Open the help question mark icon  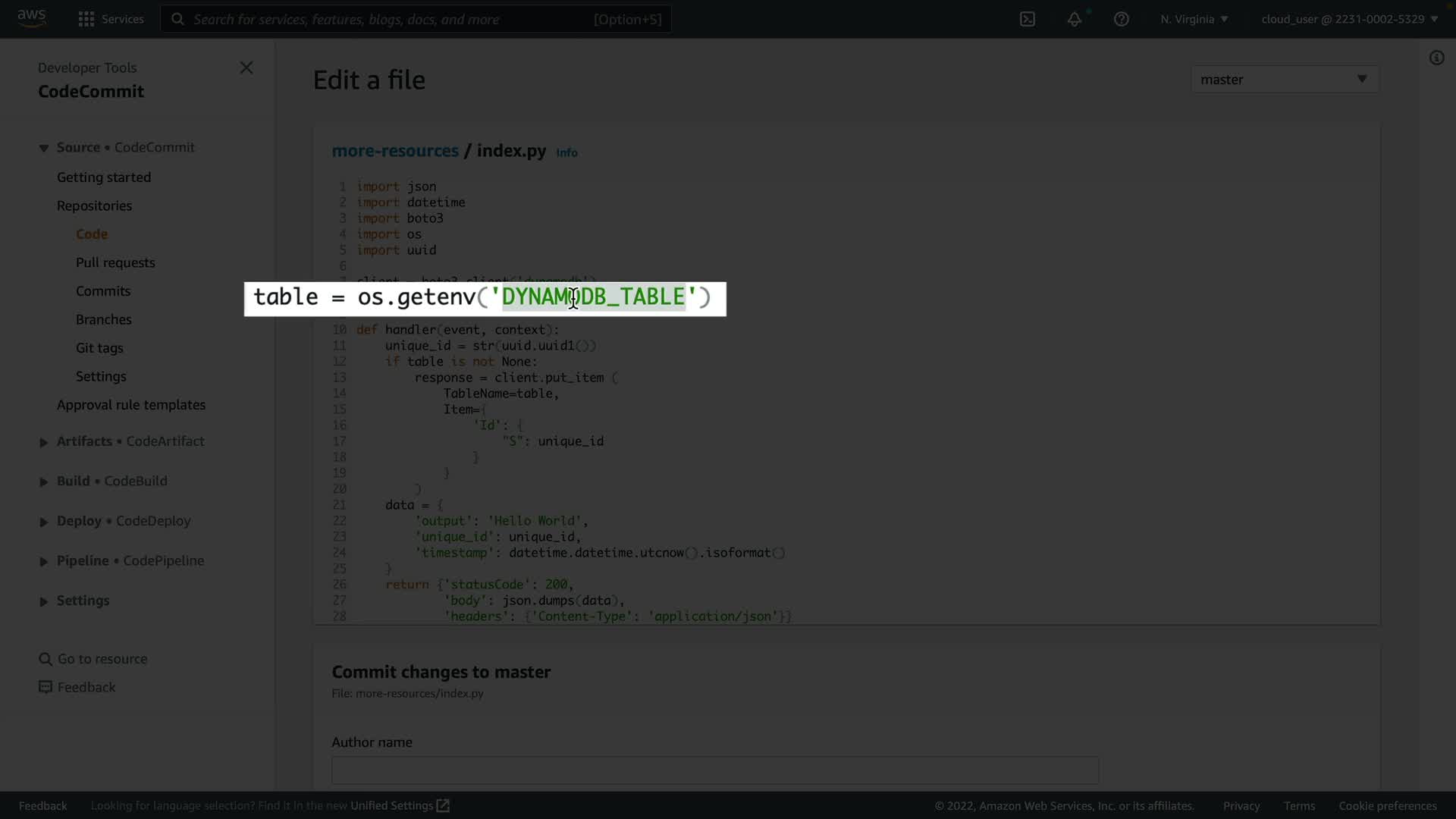coord(1121,19)
